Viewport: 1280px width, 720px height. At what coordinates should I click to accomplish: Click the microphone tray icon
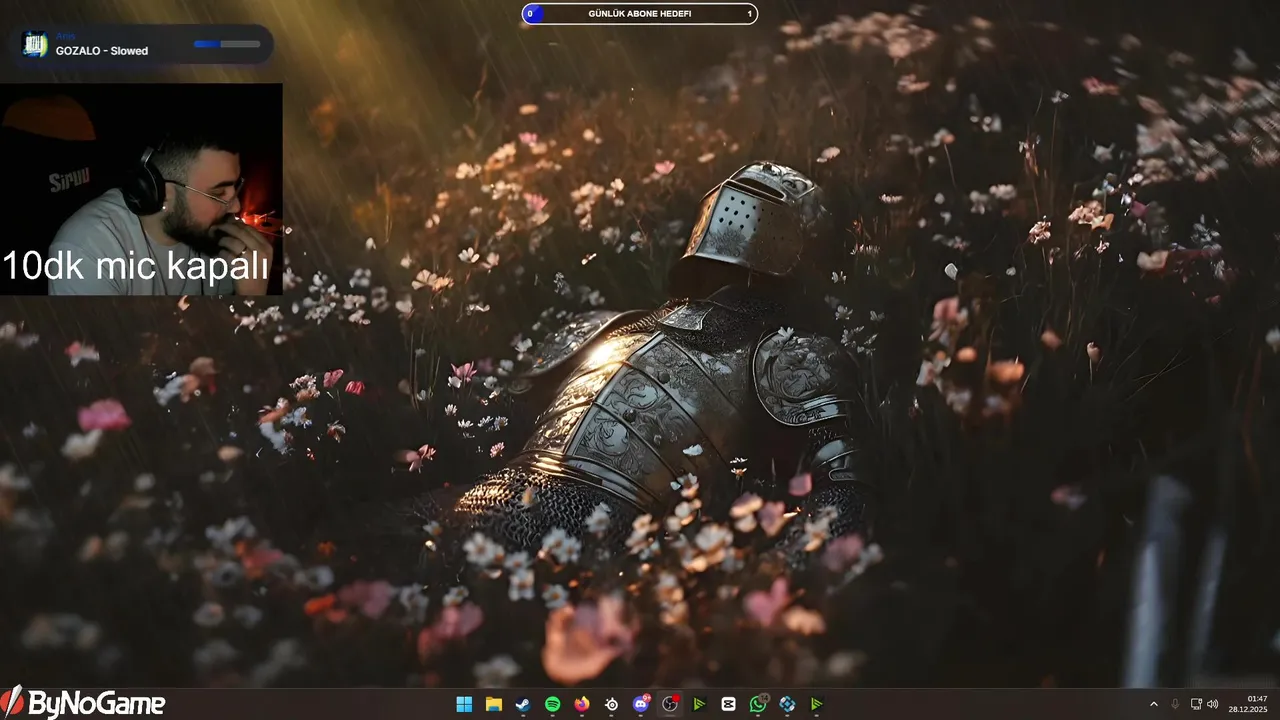[x=1175, y=704]
